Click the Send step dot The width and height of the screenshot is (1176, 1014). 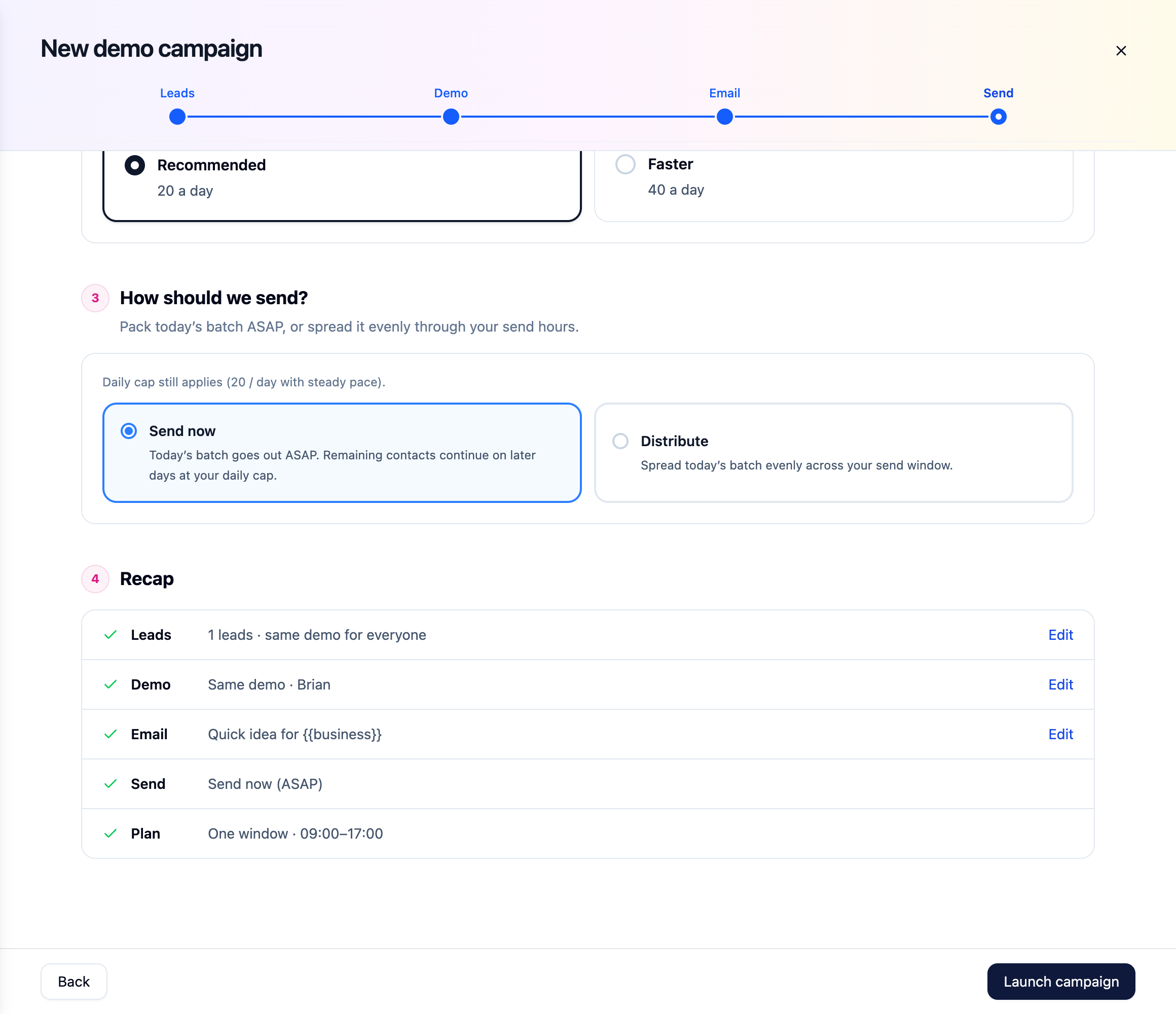[999, 117]
